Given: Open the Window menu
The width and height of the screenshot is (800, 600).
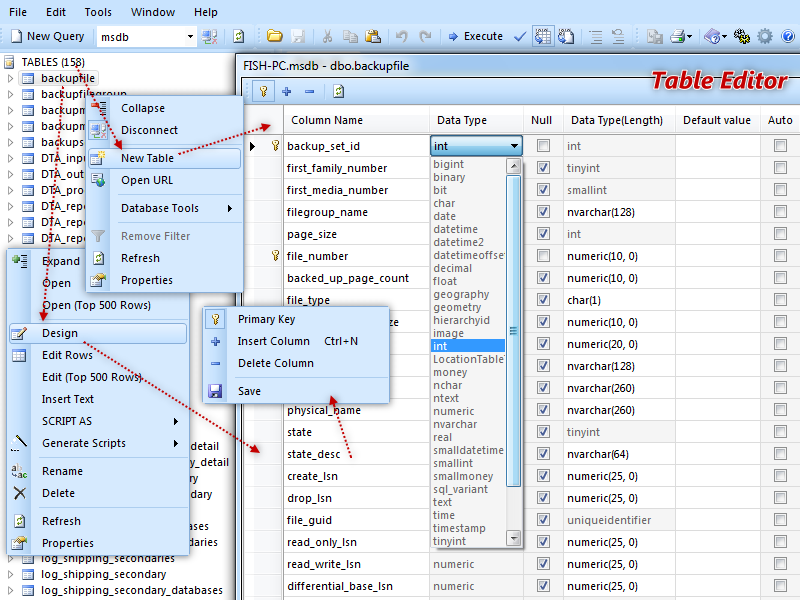Looking at the screenshot, I should pos(153,12).
